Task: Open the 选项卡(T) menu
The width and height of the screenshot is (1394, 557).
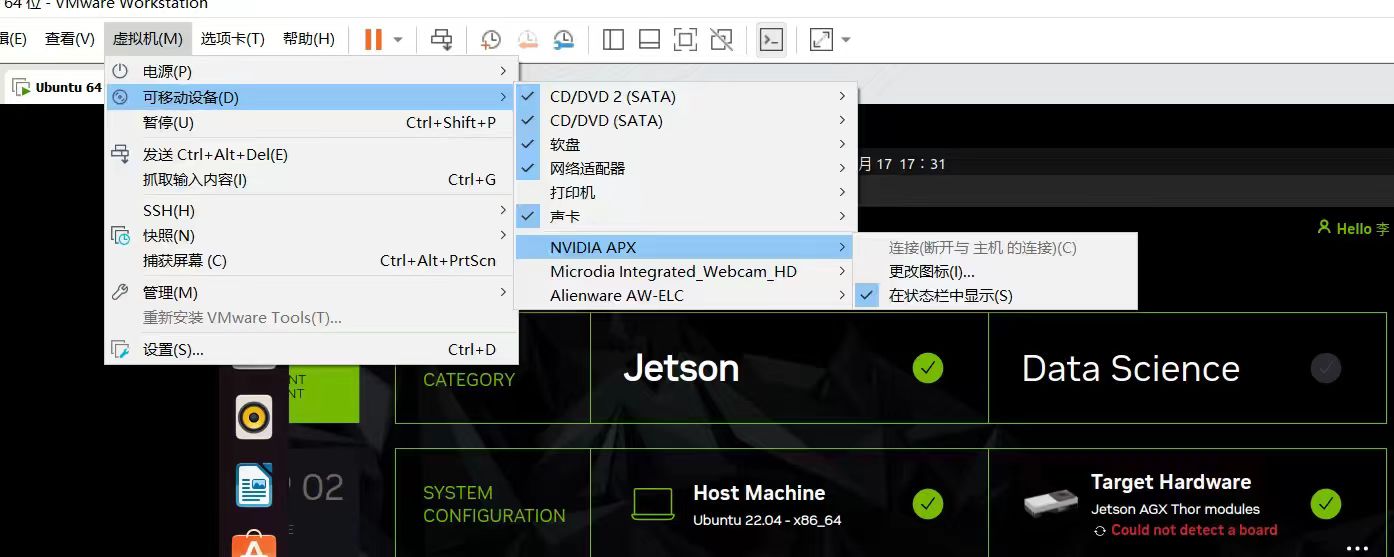Action: pos(232,39)
